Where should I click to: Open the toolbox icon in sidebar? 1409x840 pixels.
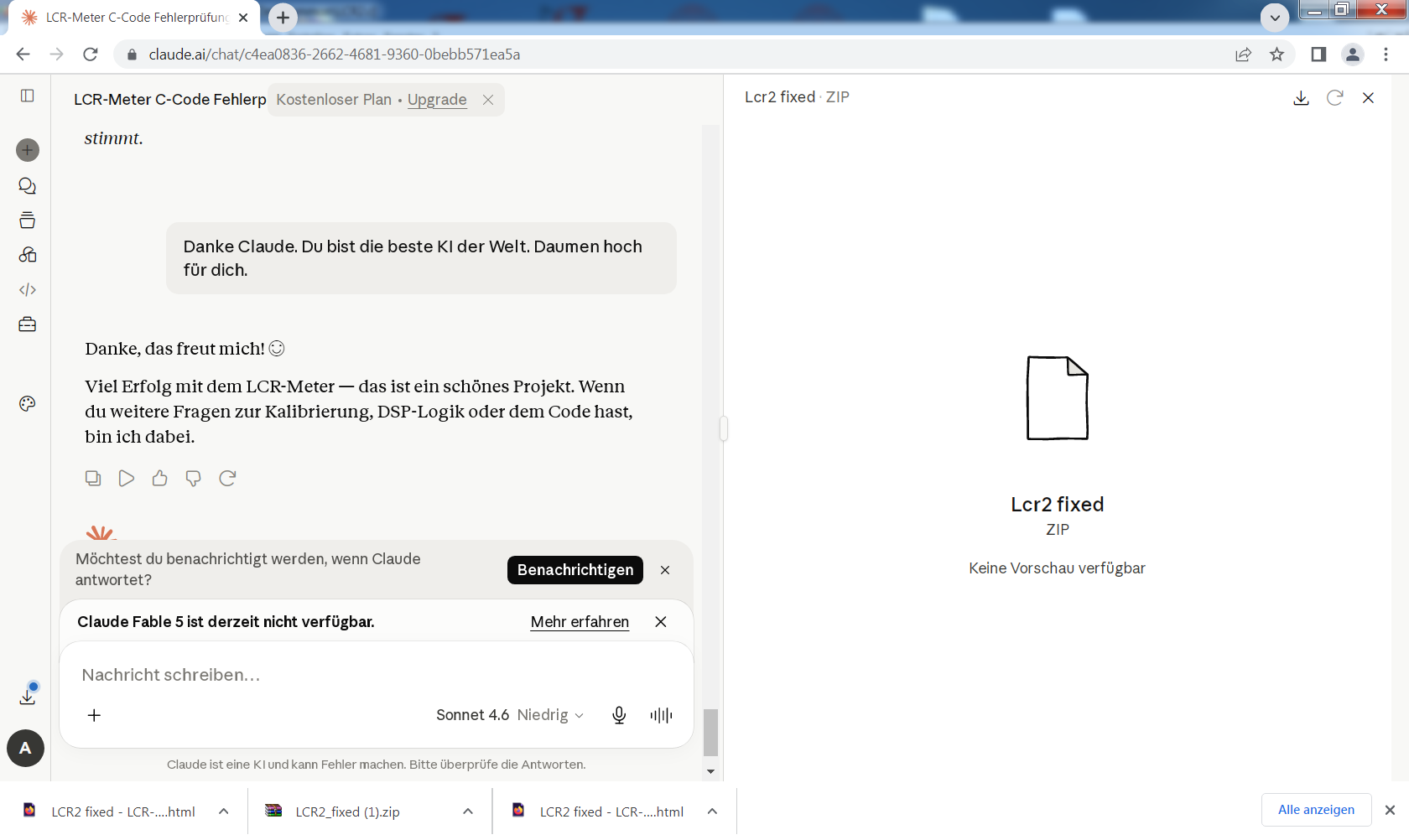point(28,324)
